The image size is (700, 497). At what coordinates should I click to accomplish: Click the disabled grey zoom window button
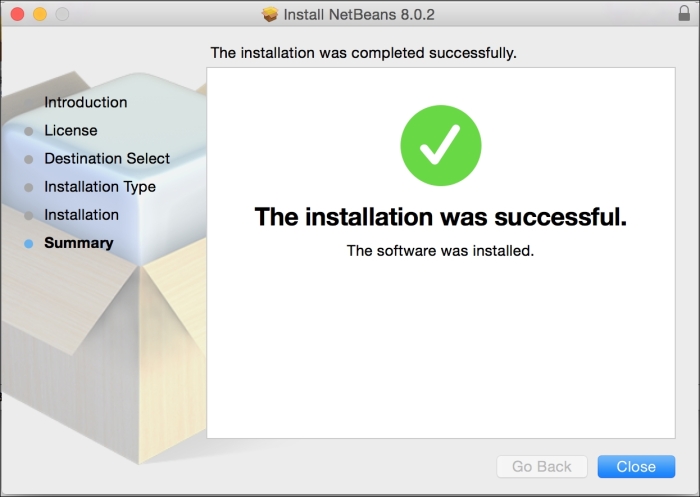[62, 14]
